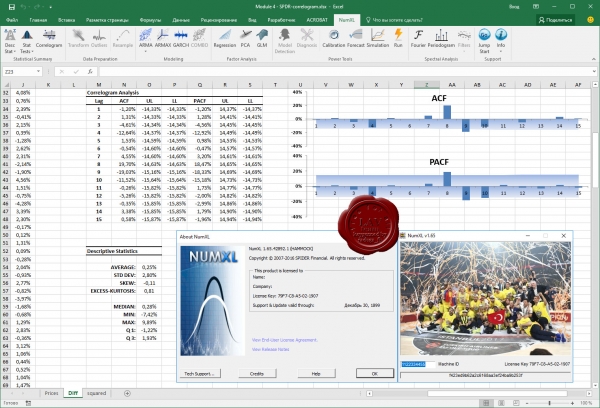Click the Save icon in the title bar
Screen dimensions: 600x408
pyautogui.click(x=11, y=7)
